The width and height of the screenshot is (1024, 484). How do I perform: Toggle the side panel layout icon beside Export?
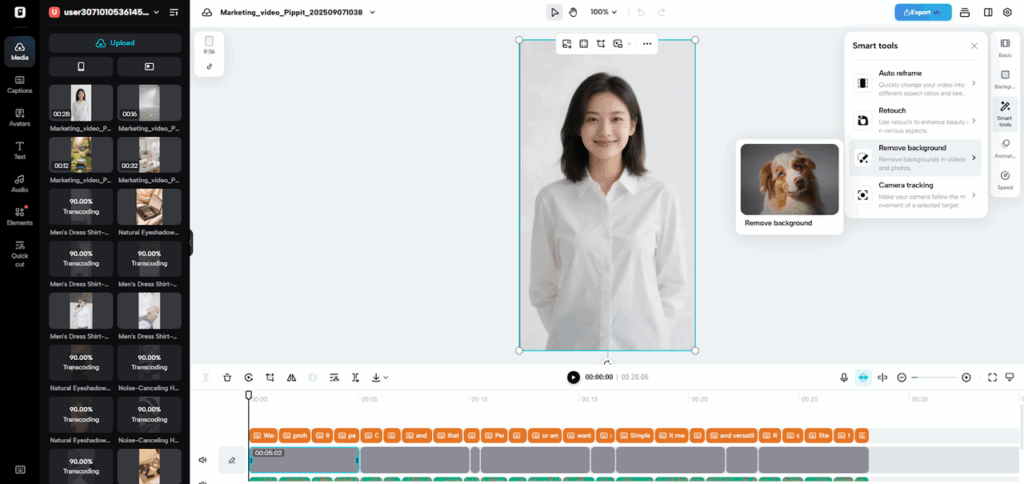988,12
